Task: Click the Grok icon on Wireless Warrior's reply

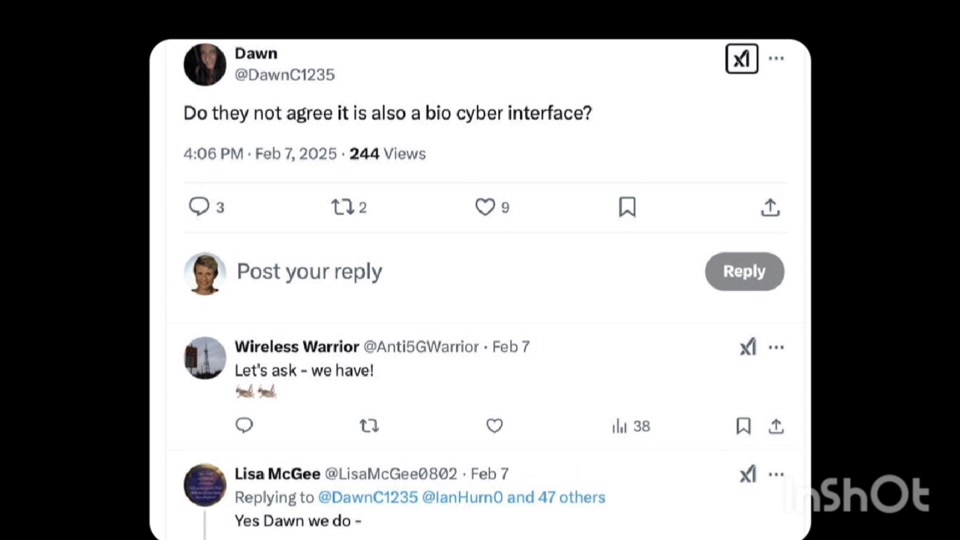Action: tap(747, 347)
